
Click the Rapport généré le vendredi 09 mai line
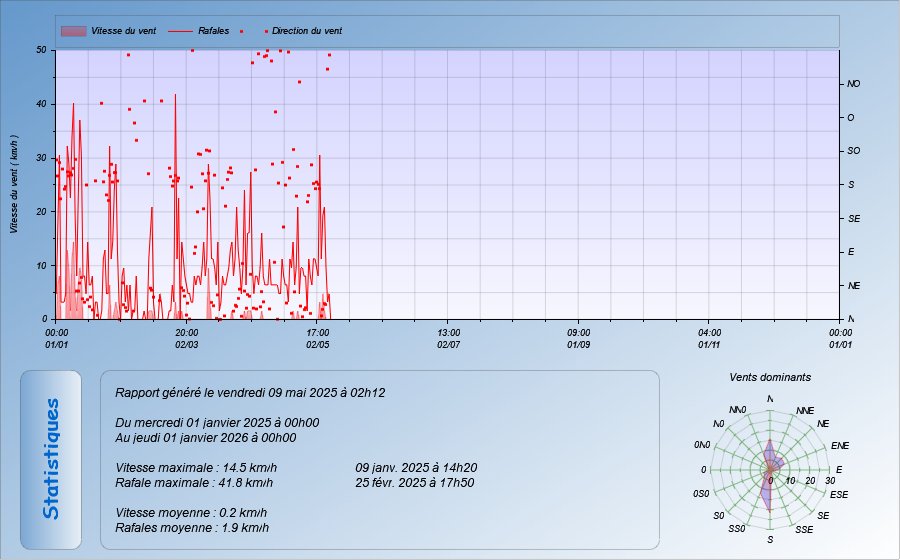coord(250,393)
